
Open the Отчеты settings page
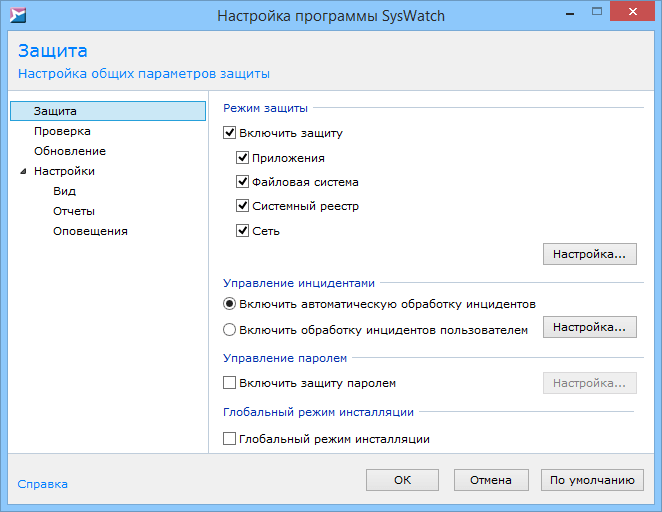point(74,211)
